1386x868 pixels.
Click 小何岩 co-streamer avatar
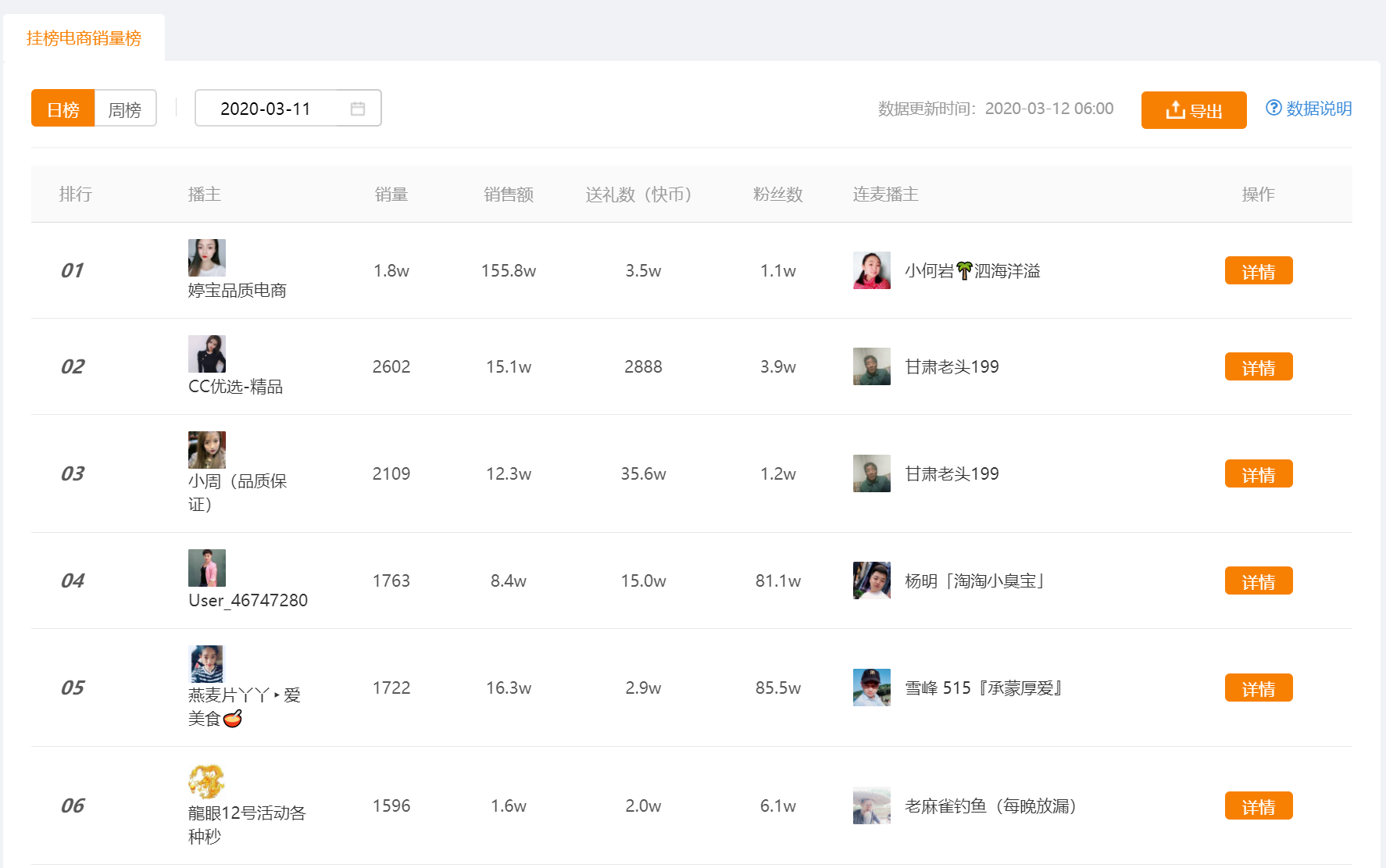pyautogui.click(x=872, y=270)
